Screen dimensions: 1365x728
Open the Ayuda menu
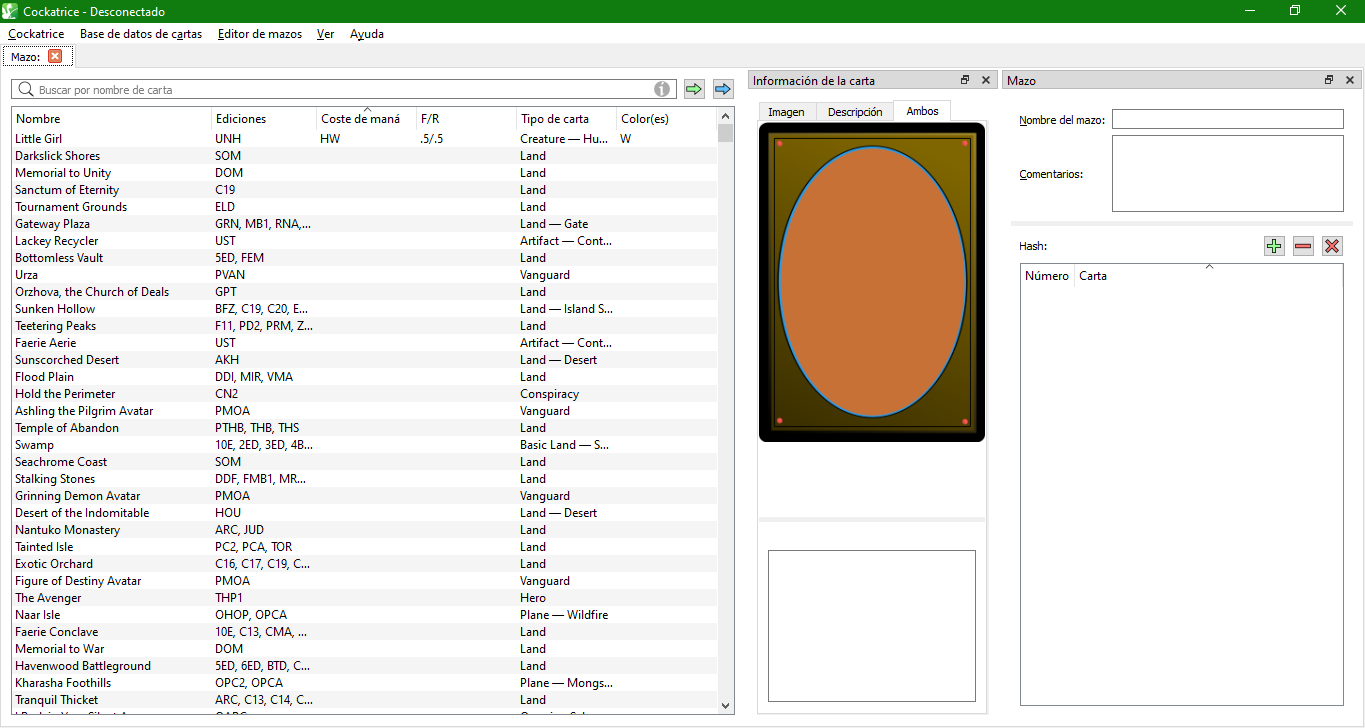pyautogui.click(x=367, y=34)
